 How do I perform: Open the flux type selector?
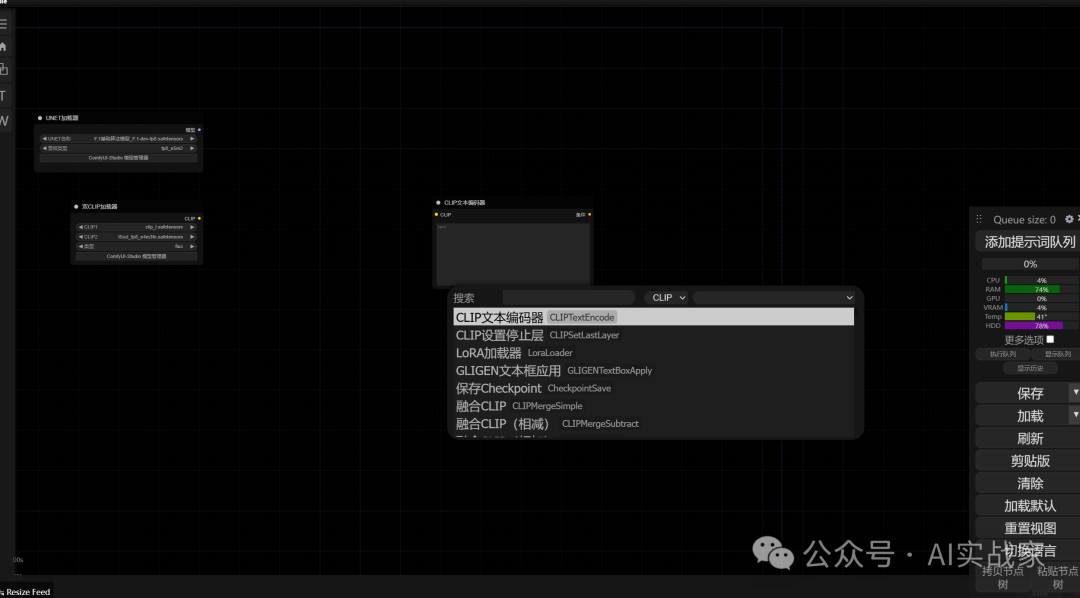point(136,246)
